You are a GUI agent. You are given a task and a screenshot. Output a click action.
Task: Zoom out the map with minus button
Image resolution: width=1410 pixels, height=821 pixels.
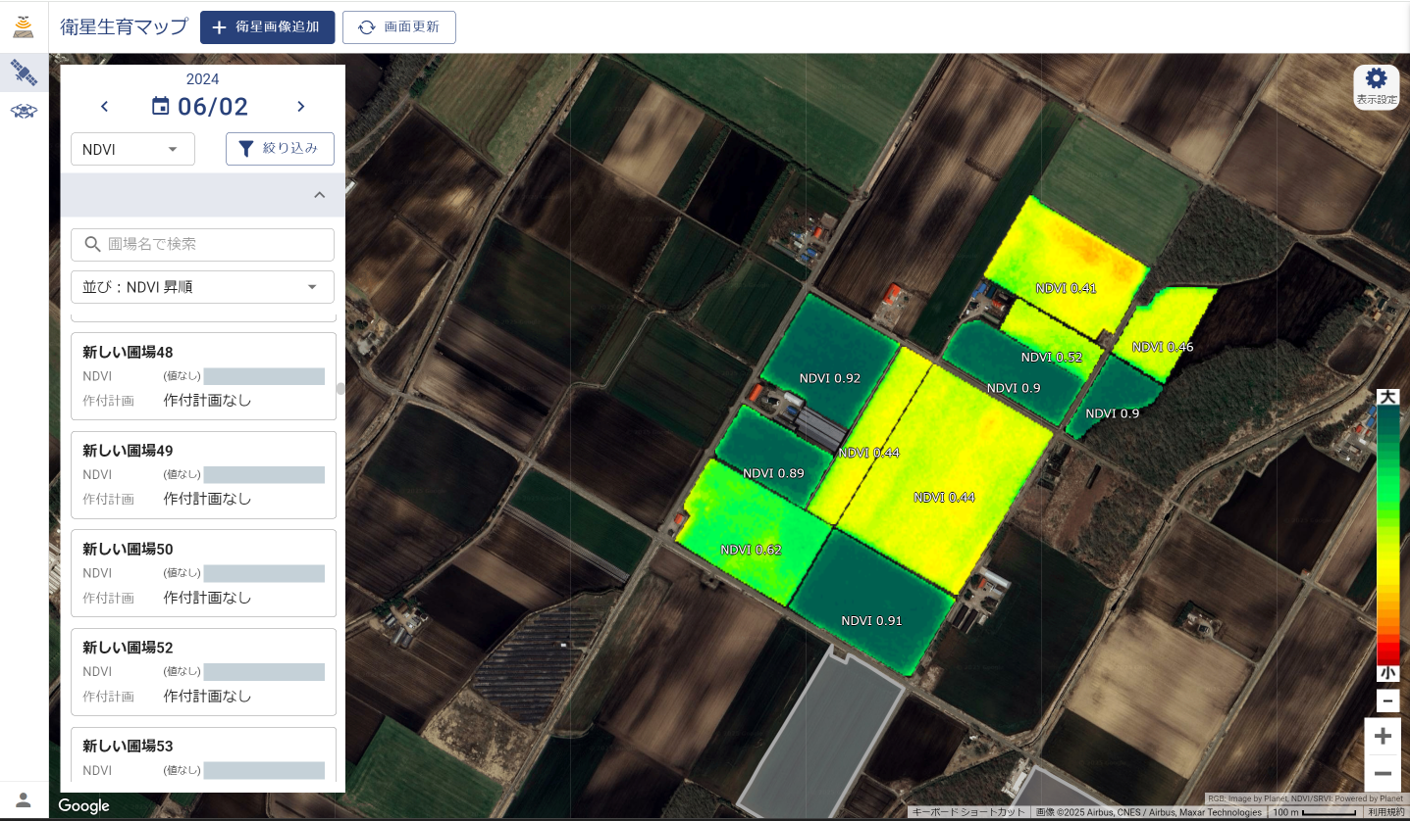tap(1382, 773)
